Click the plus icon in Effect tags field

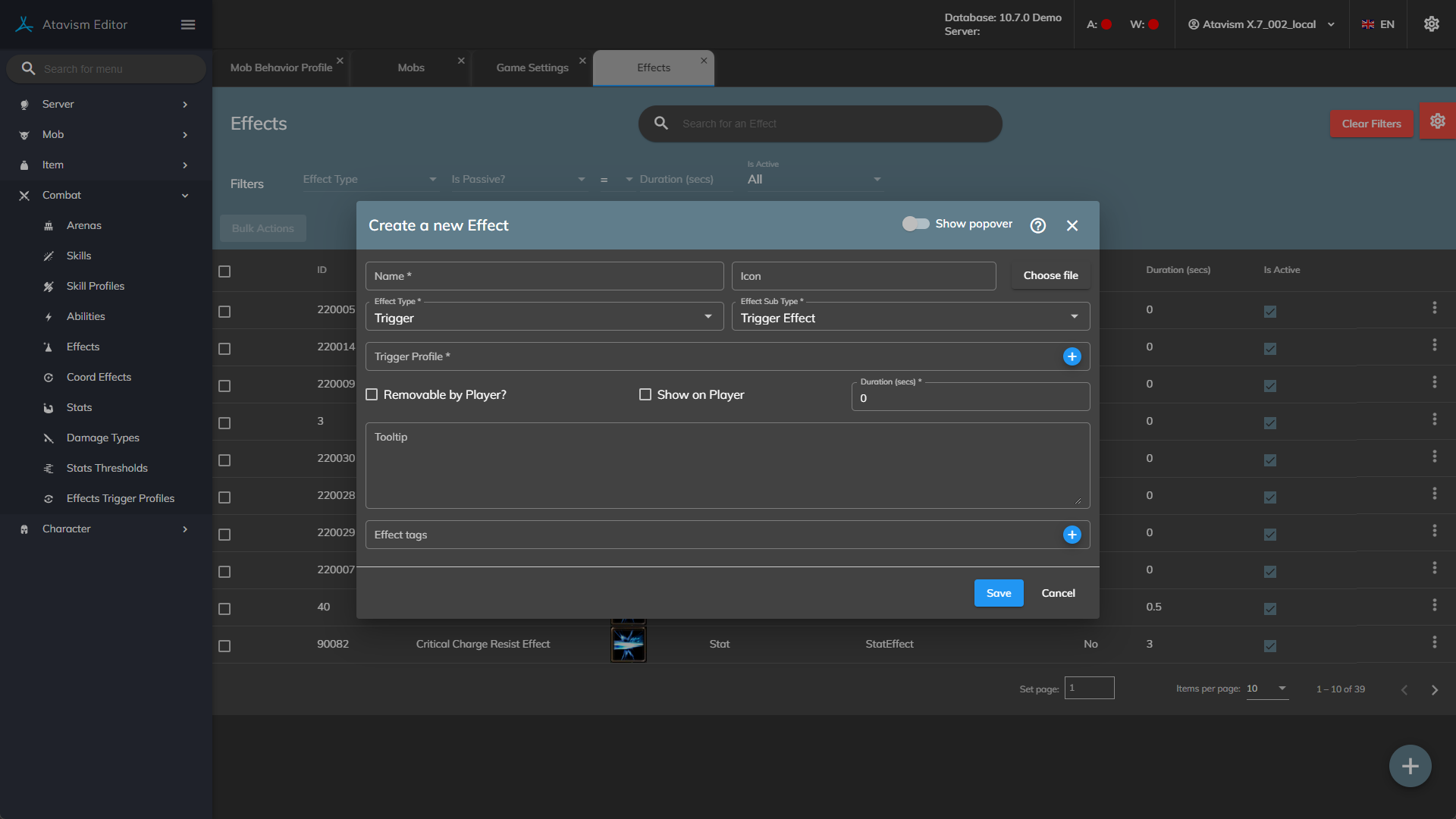click(x=1072, y=535)
